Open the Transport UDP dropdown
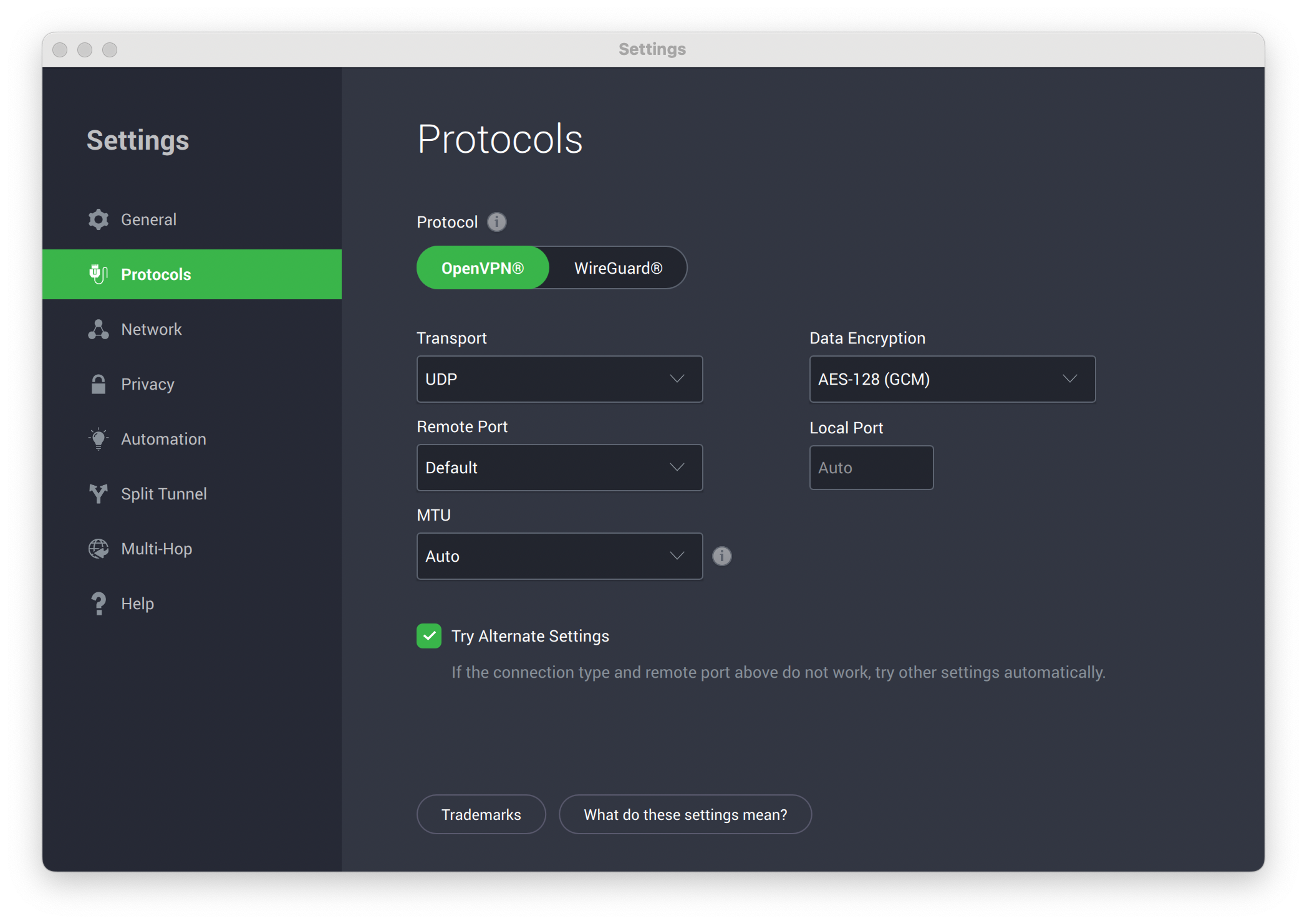Viewport: 1307px width, 924px height. click(x=559, y=379)
